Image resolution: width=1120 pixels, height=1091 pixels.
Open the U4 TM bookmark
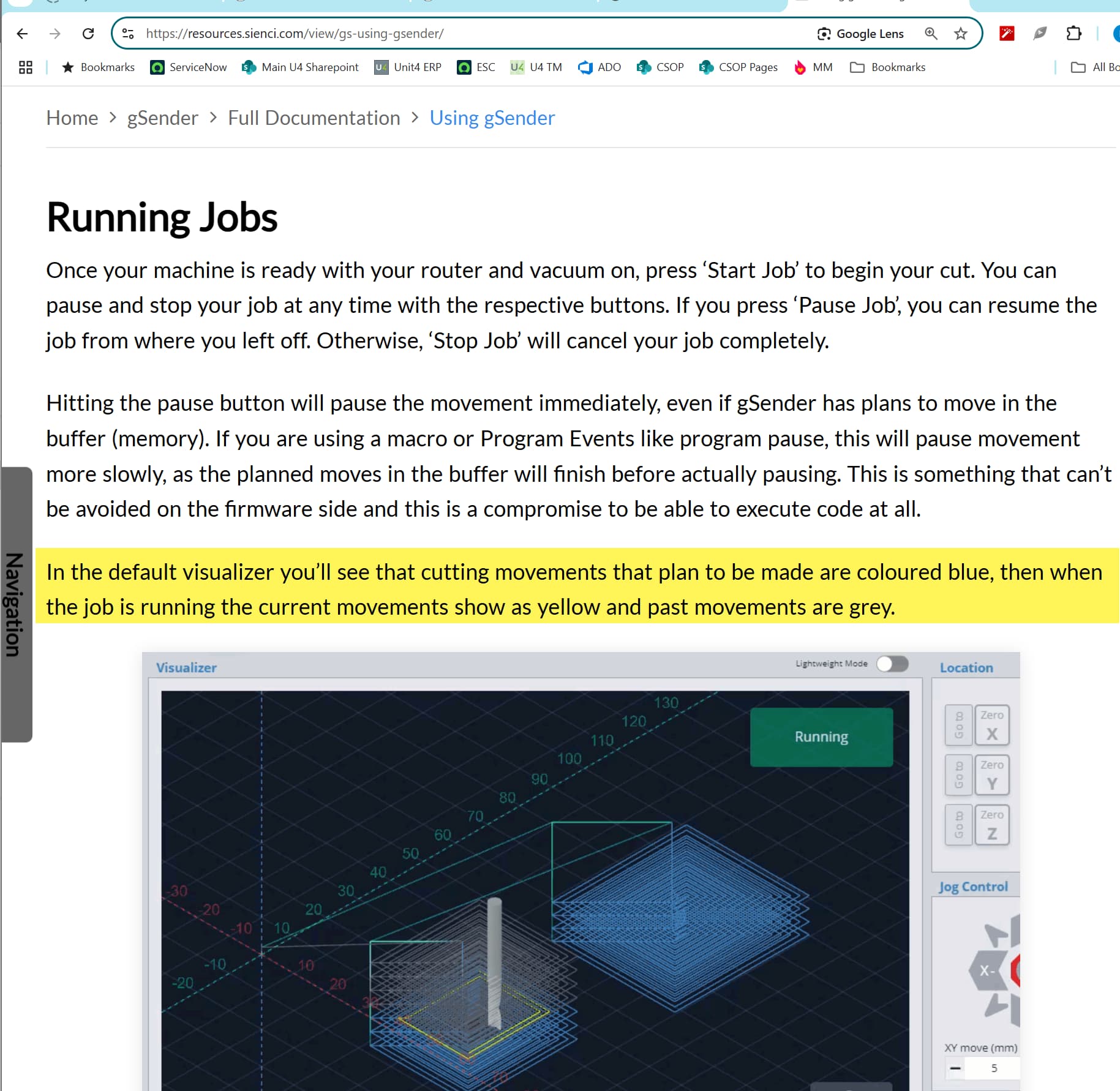pyautogui.click(x=536, y=67)
